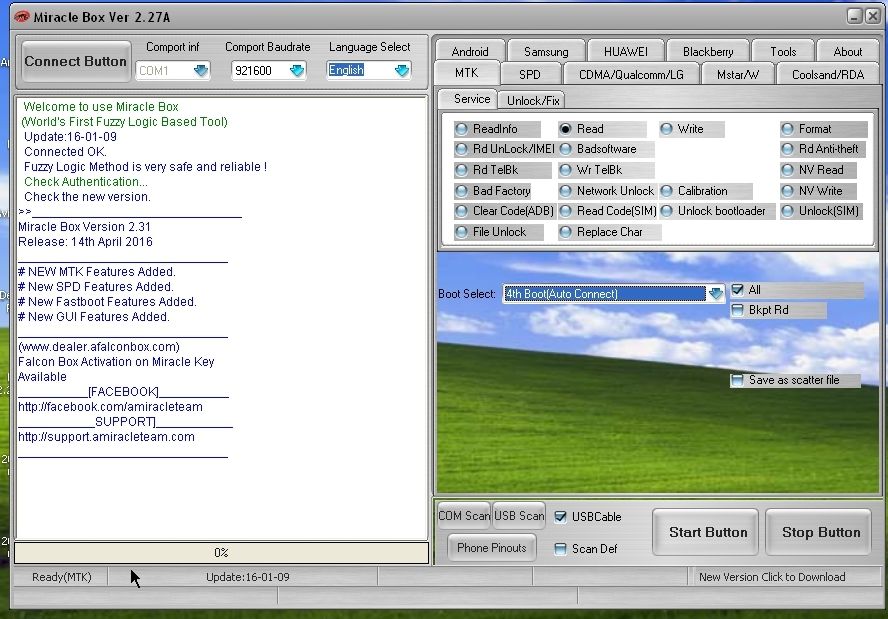This screenshot has width=888, height=619.
Task: Switch to the Unlock/Fix sub-tab
Action: tap(533, 100)
